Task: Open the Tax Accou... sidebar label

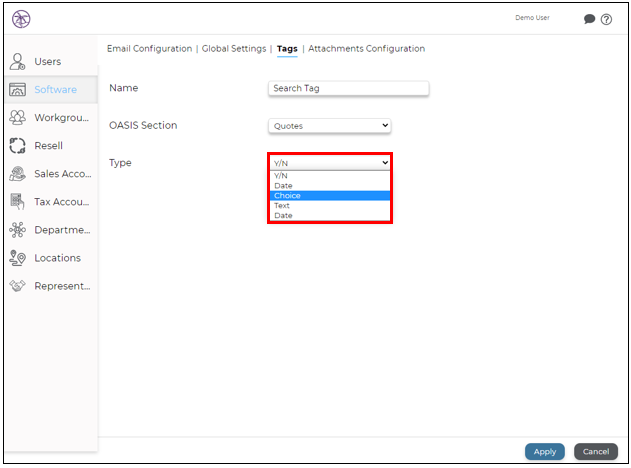Action: [62, 202]
